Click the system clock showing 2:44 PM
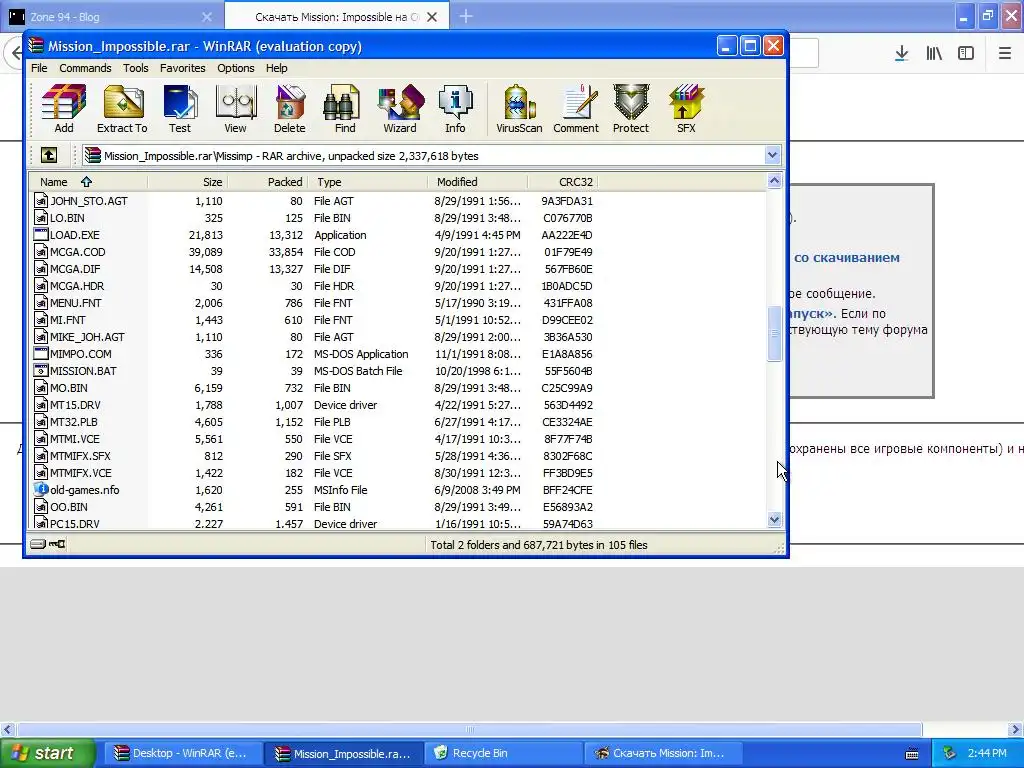 click(x=987, y=753)
